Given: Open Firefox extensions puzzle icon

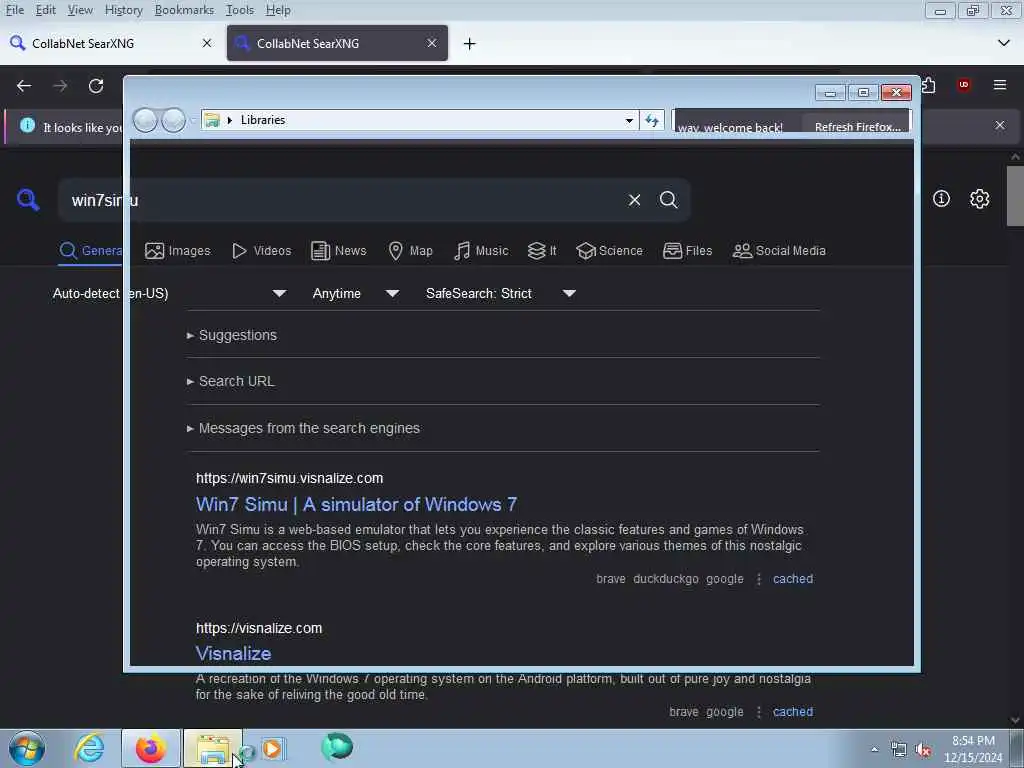Looking at the screenshot, I should [x=929, y=86].
